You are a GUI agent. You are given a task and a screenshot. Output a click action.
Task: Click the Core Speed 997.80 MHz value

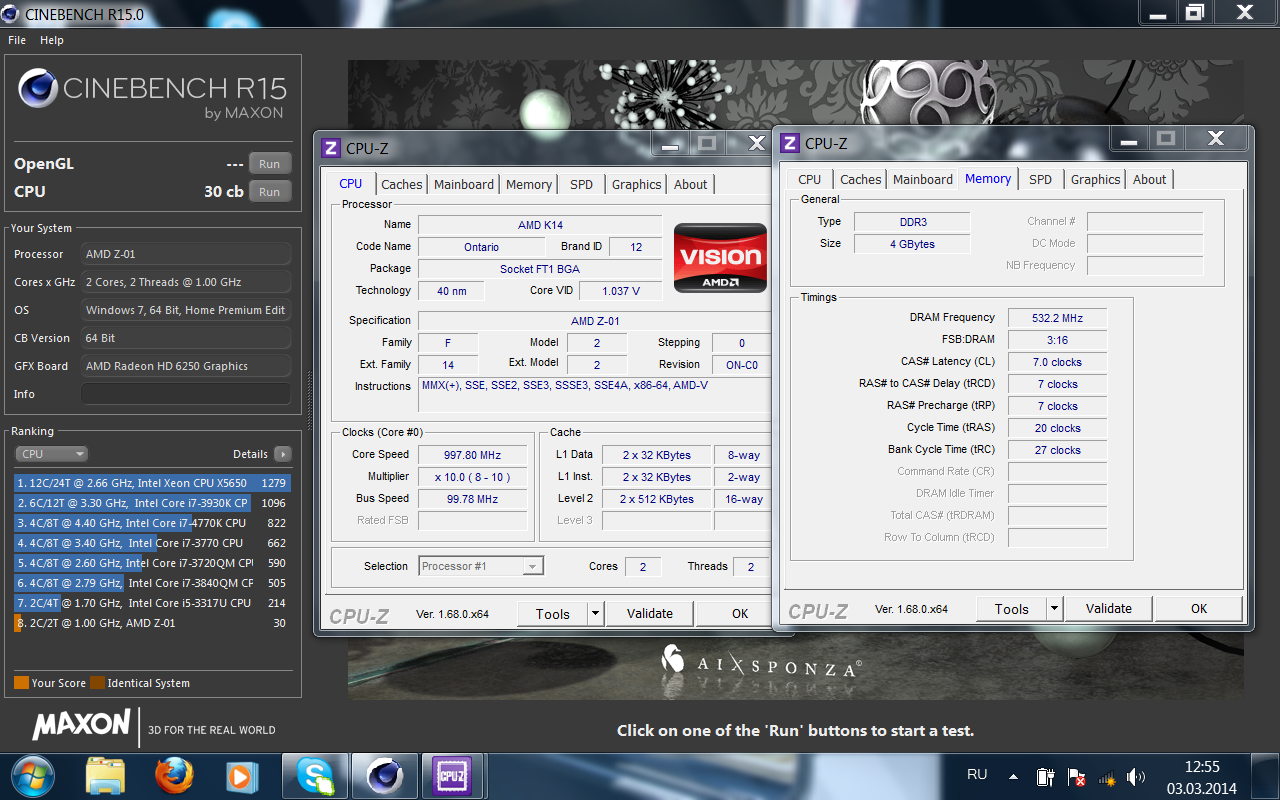coord(473,455)
